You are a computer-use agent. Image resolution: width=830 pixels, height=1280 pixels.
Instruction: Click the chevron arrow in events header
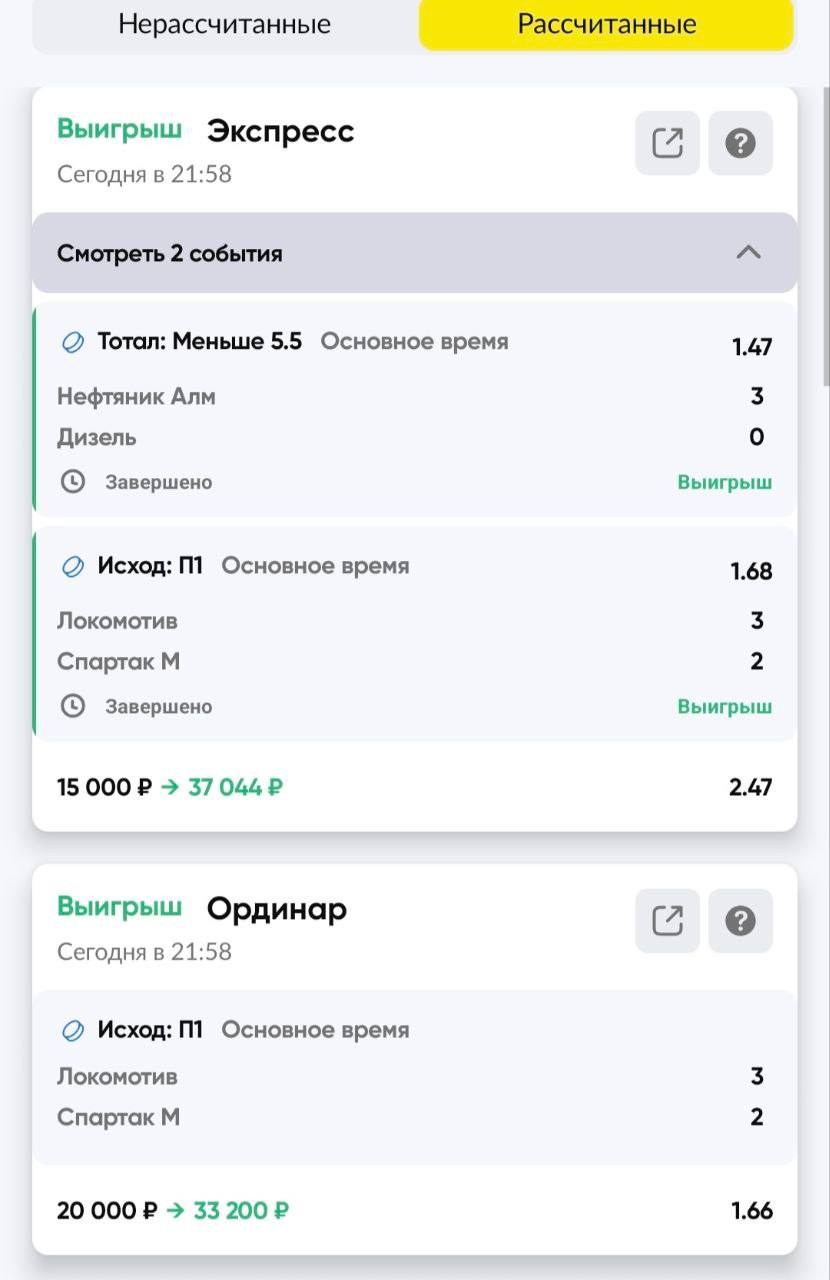tap(748, 253)
